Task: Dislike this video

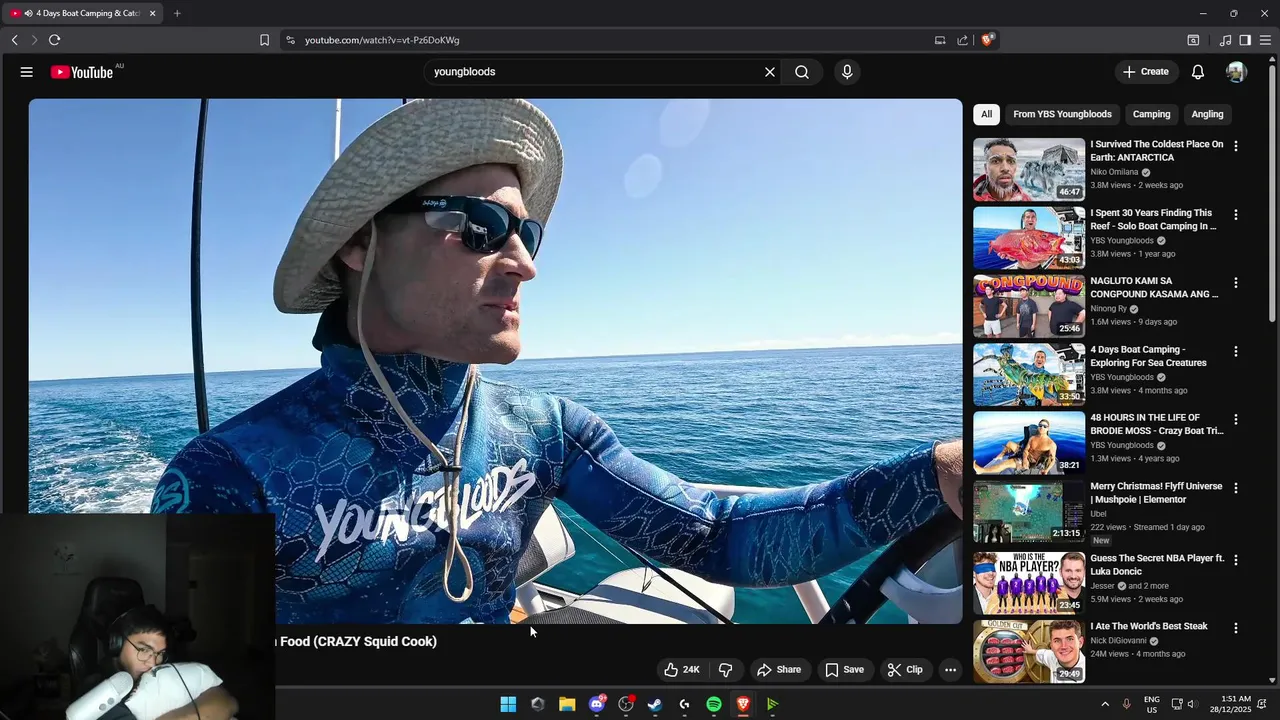Action: 726,670
